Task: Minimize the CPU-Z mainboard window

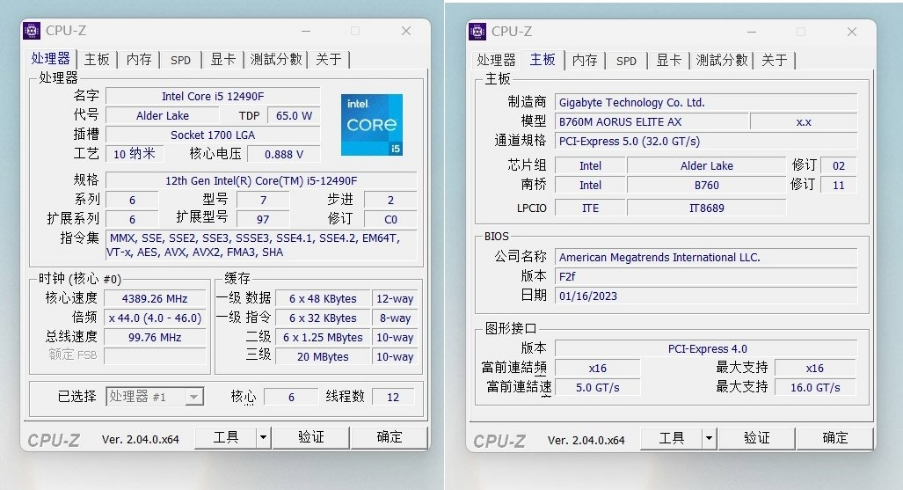Action: tap(752, 31)
